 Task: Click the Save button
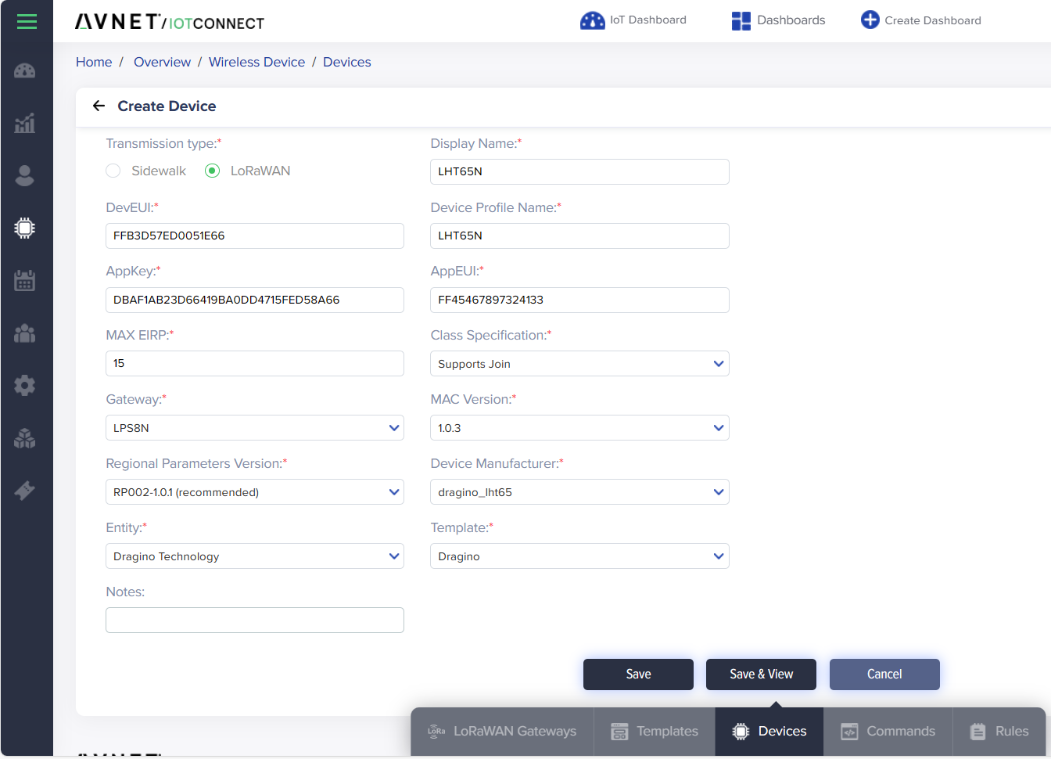[x=638, y=675]
